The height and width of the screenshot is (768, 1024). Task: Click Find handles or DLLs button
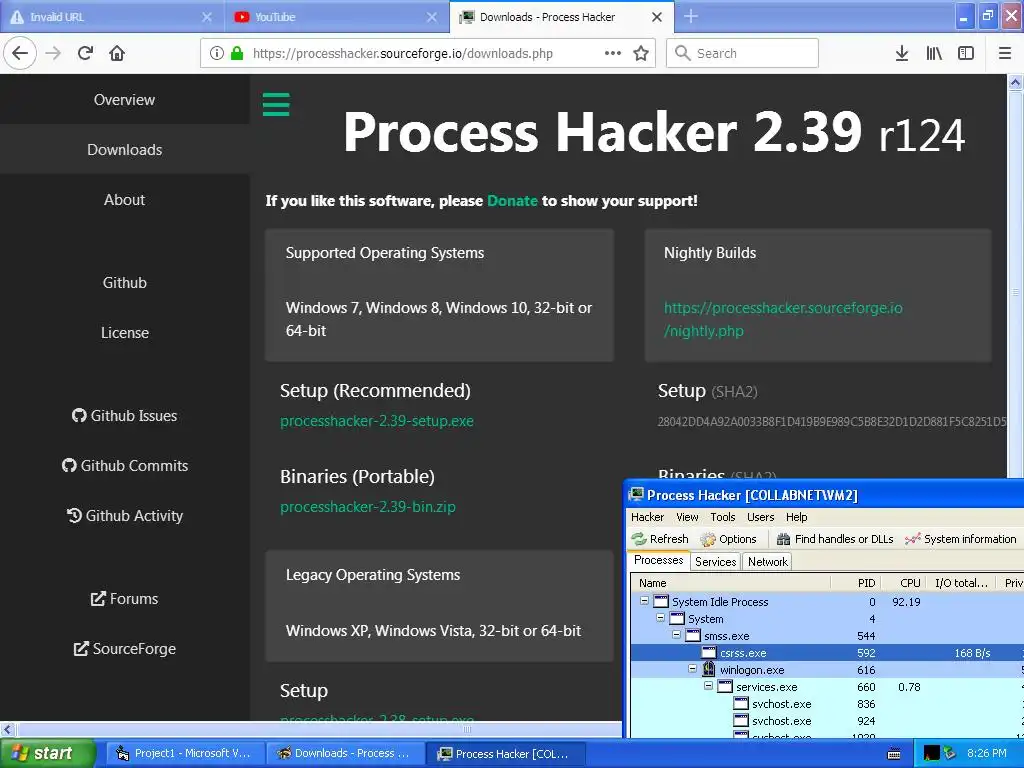tap(835, 539)
